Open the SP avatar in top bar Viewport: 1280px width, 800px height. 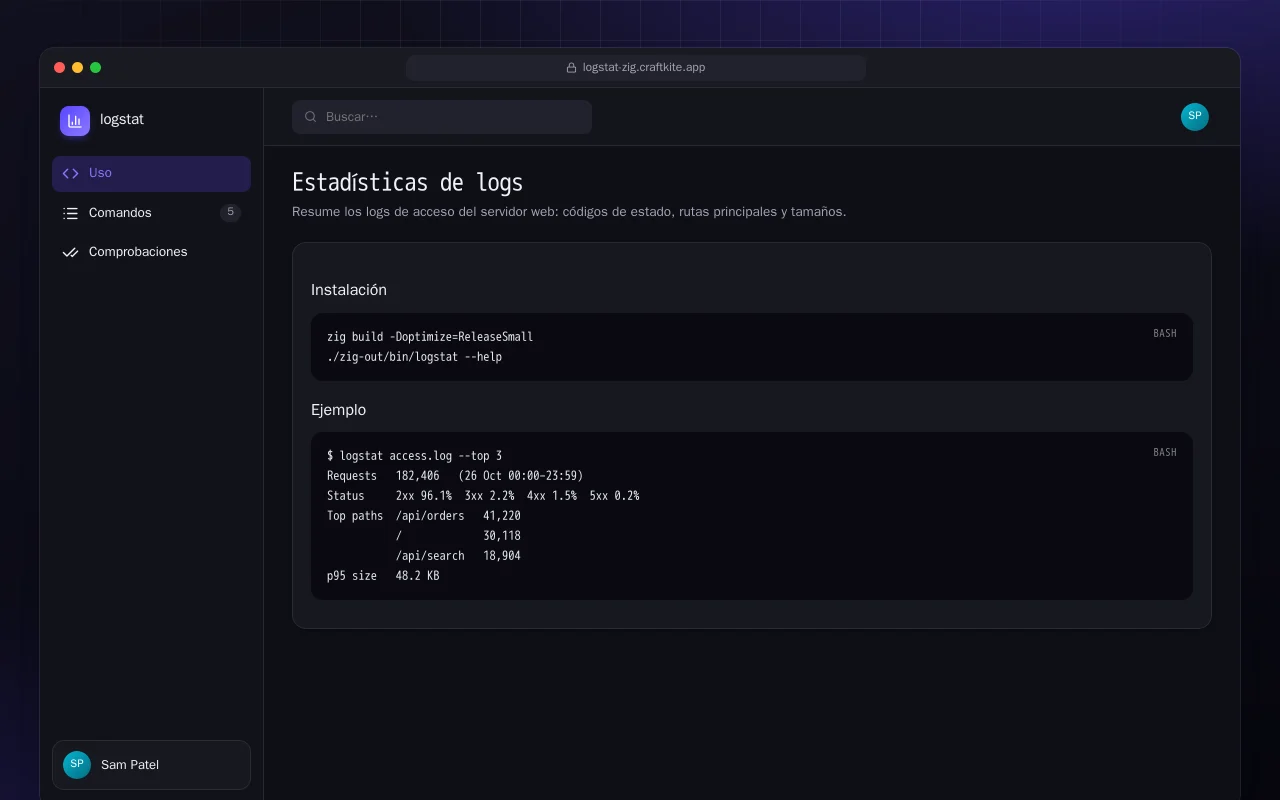pos(1195,117)
